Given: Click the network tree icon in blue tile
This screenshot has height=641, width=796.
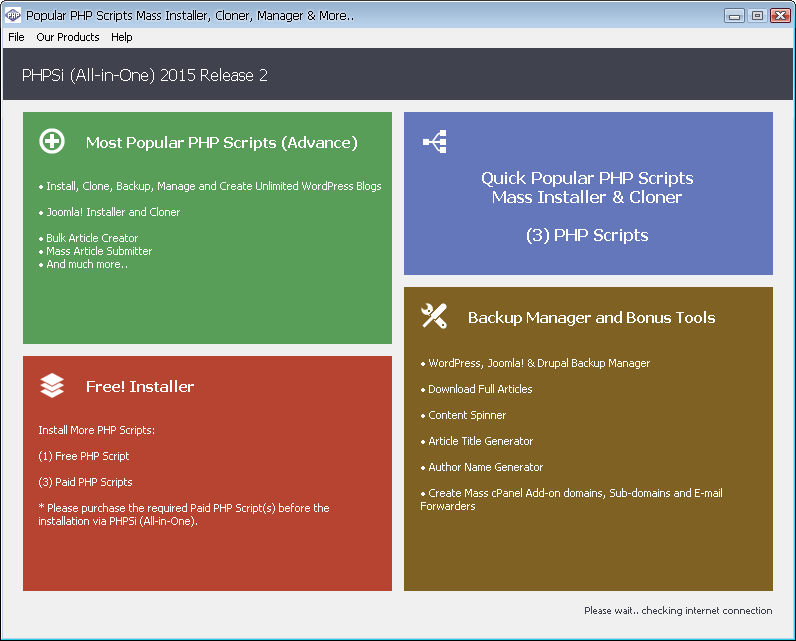Looking at the screenshot, I should tap(435, 142).
